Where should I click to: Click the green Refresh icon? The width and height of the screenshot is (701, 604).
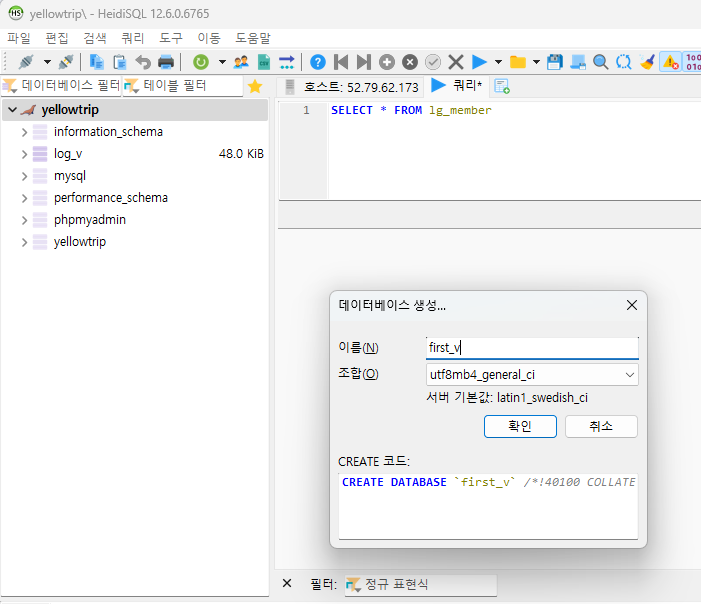[x=201, y=62]
